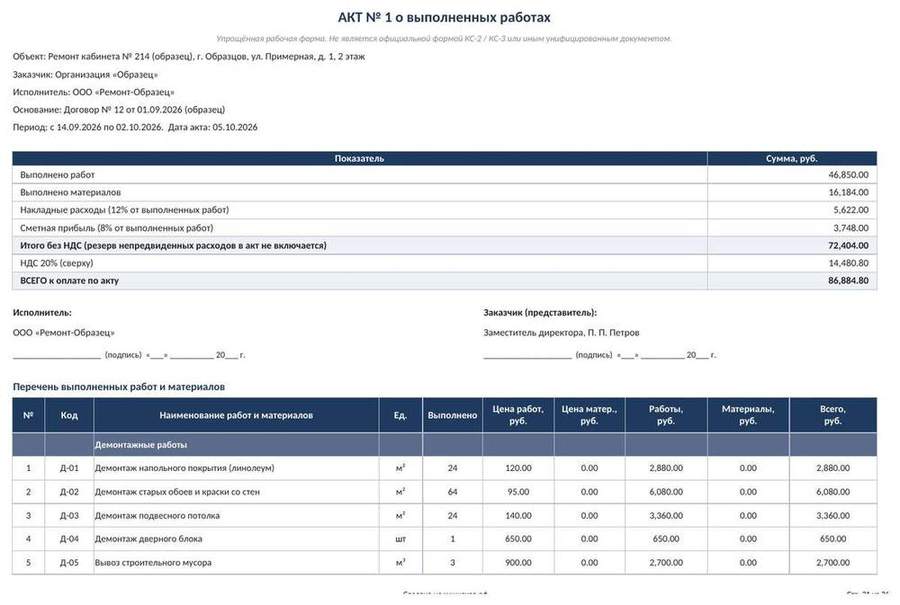Select the value 5,622.00
900x605 pixels.
[851, 210]
